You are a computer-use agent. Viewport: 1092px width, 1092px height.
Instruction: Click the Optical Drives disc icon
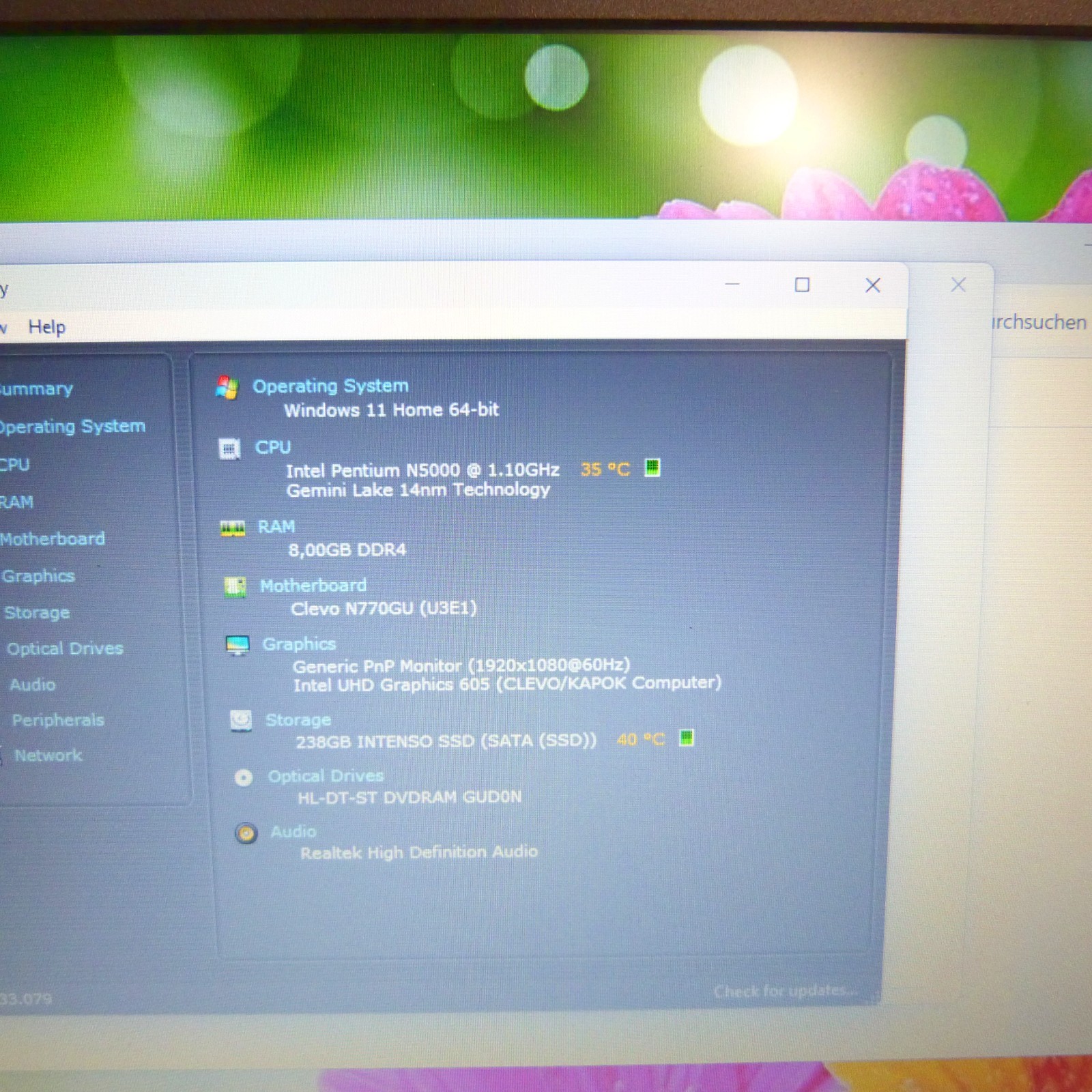coord(243,777)
